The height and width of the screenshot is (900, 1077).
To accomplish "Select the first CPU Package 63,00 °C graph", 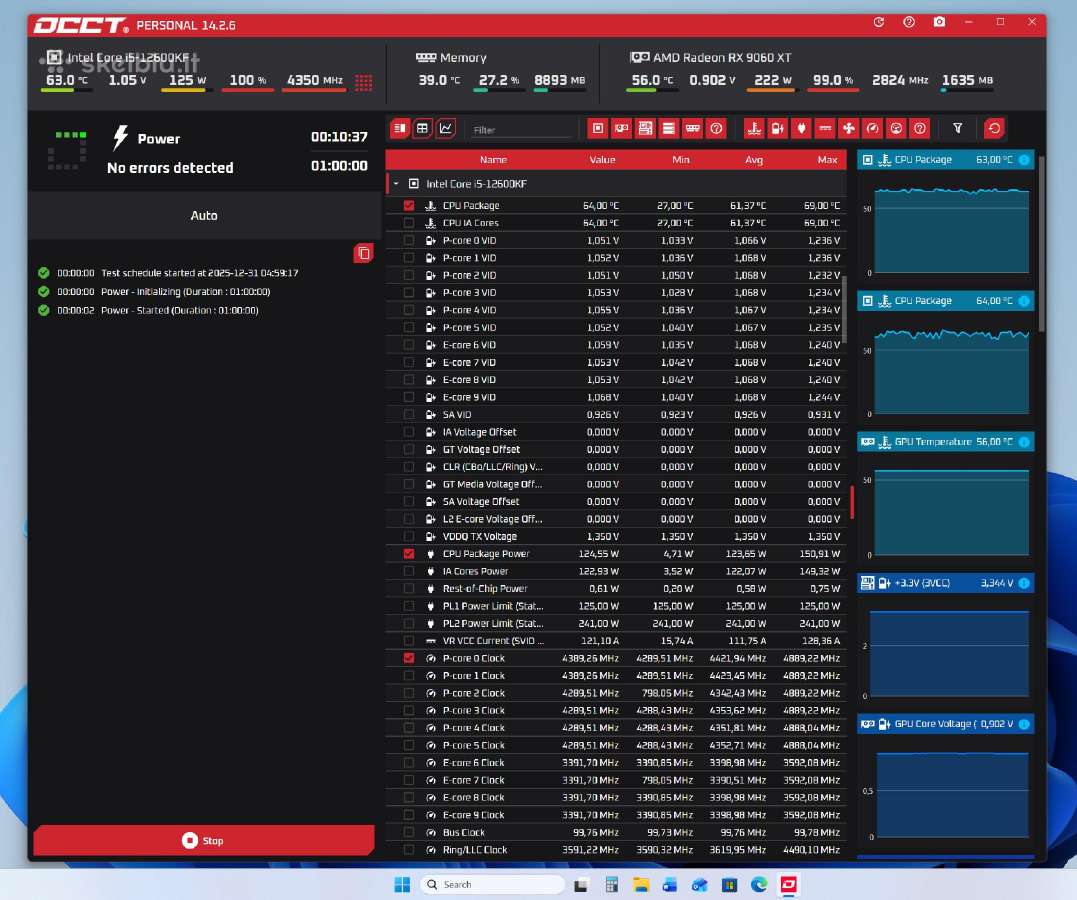I will pyautogui.click(x=946, y=218).
